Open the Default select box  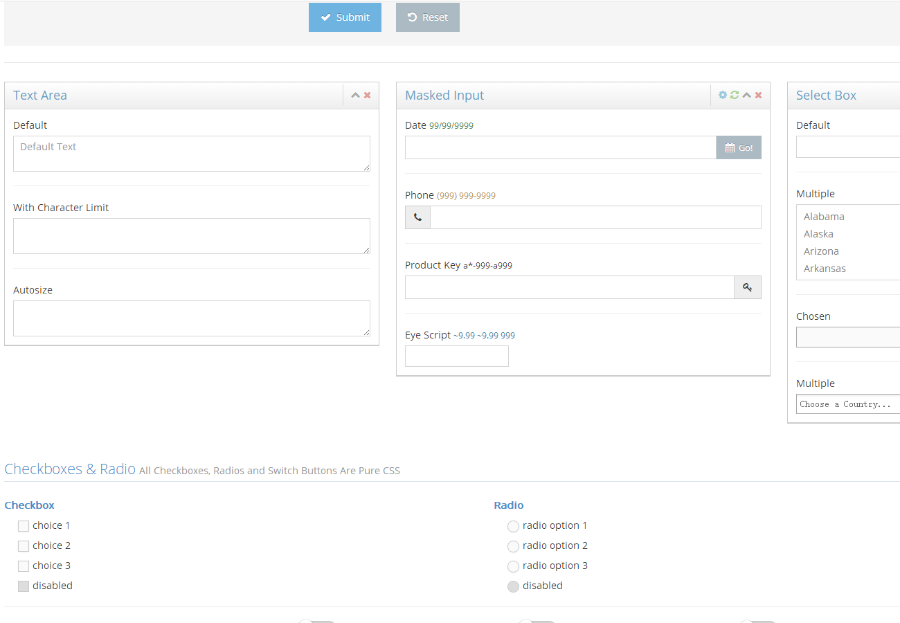click(x=848, y=147)
